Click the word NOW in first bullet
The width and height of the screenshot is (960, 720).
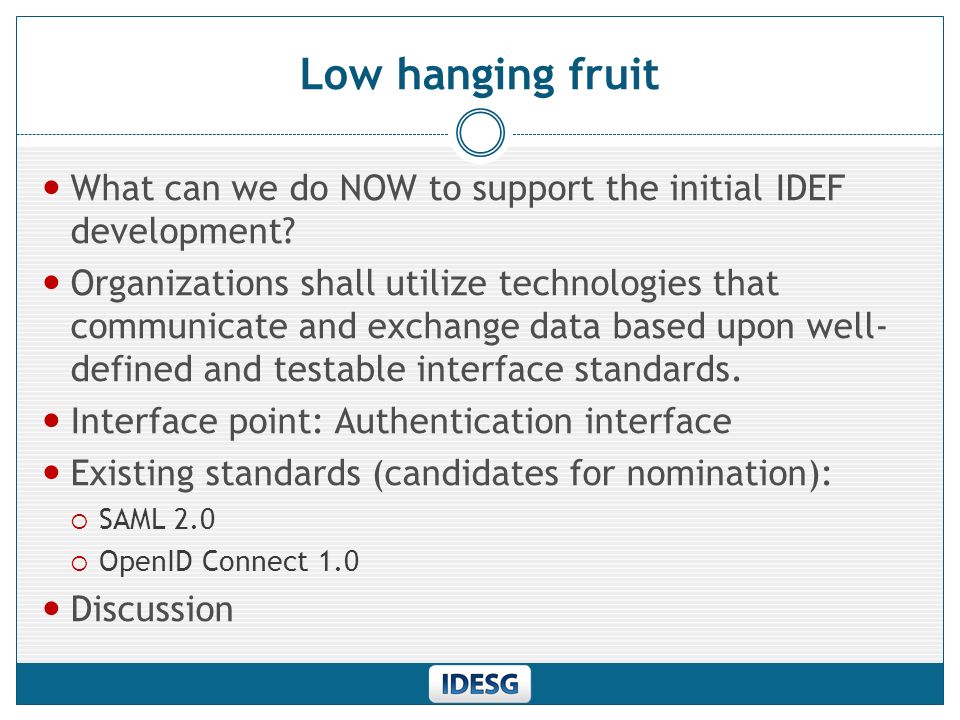click(378, 187)
